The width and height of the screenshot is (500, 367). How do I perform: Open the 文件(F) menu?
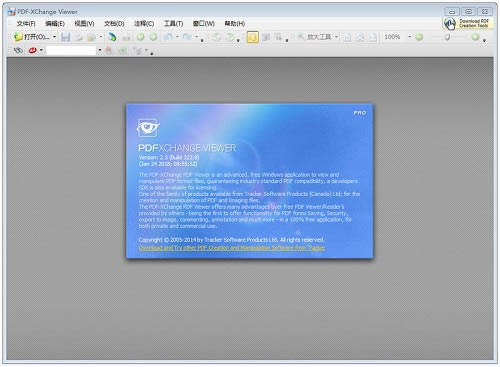26,23
